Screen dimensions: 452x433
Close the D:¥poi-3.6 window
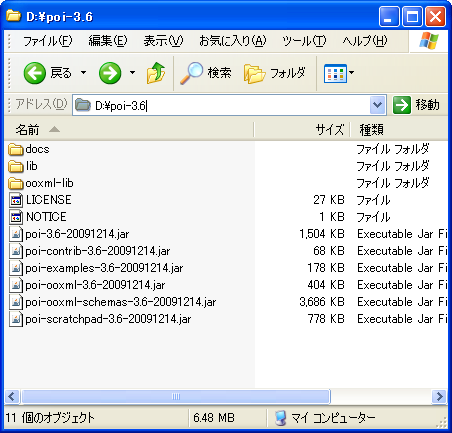436,17
